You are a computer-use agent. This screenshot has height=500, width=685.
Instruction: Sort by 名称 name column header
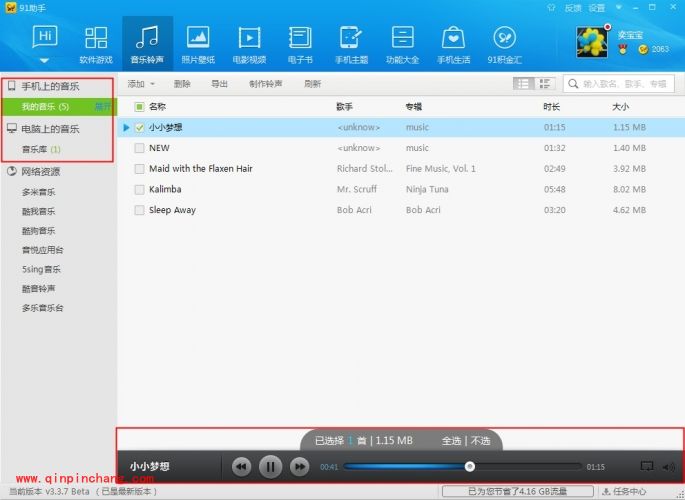157,107
